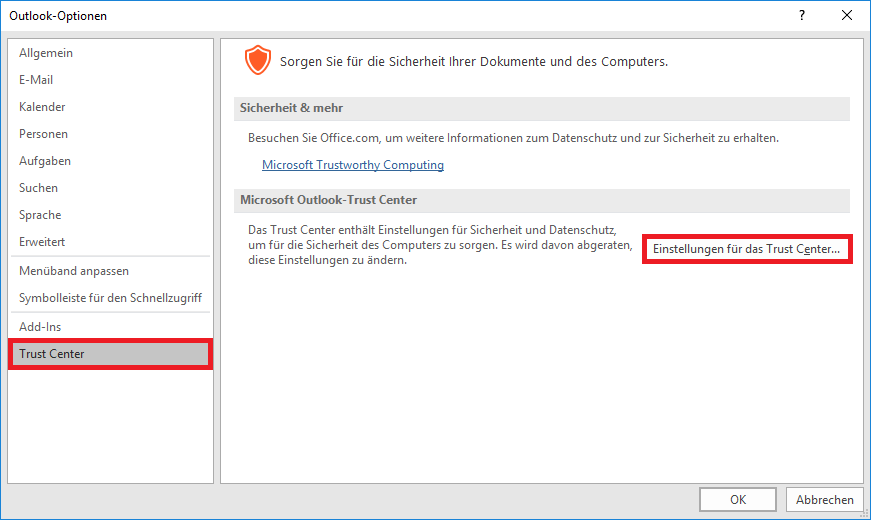Open the help question mark button
This screenshot has height=520, width=871.
click(x=801, y=15)
